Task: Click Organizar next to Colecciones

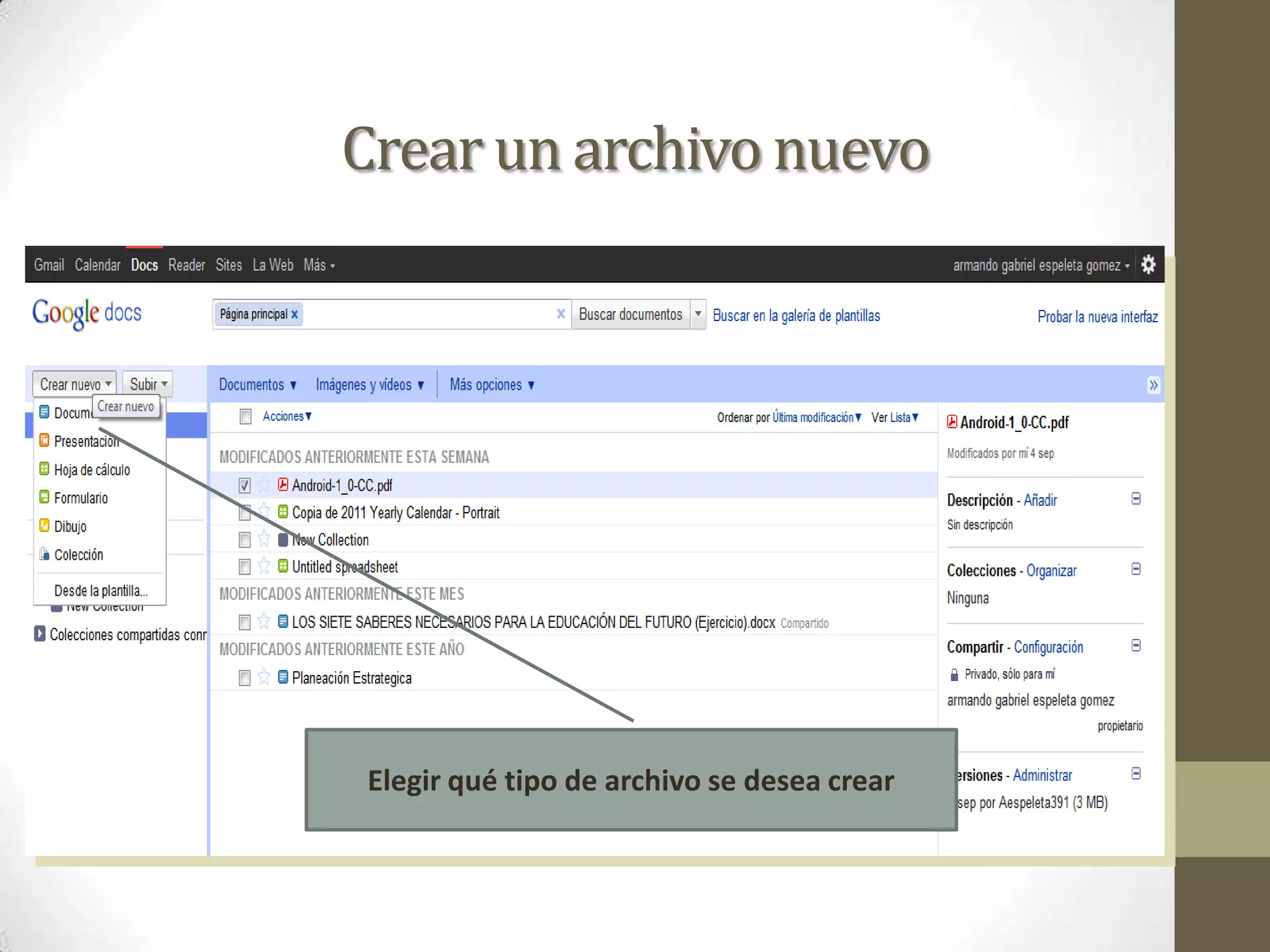Action: pyautogui.click(x=1051, y=570)
